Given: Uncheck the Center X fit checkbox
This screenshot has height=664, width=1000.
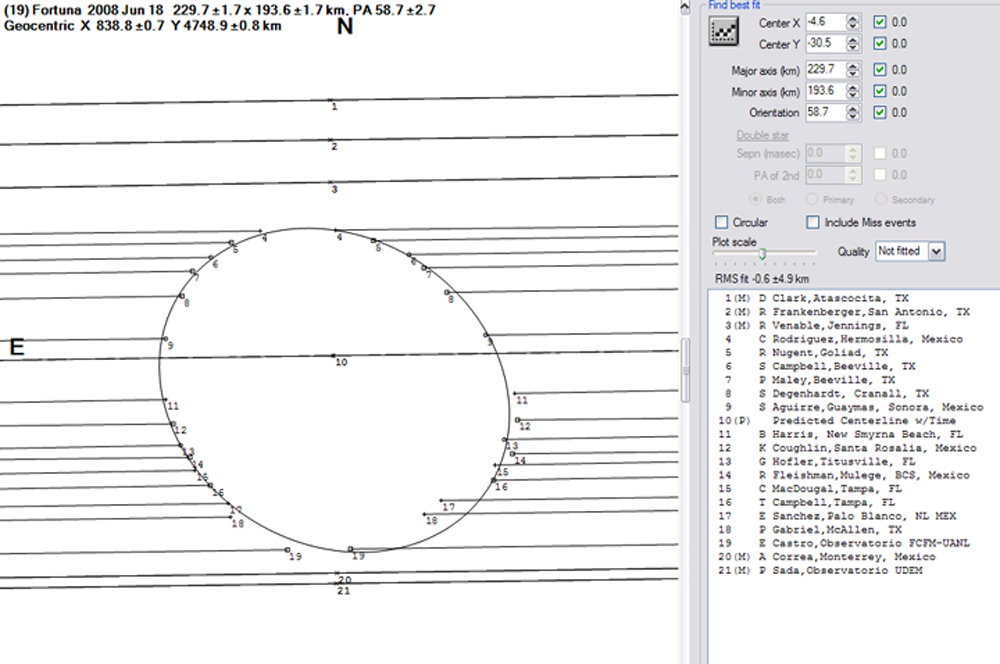Looking at the screenshot, I should pos(879,22).
